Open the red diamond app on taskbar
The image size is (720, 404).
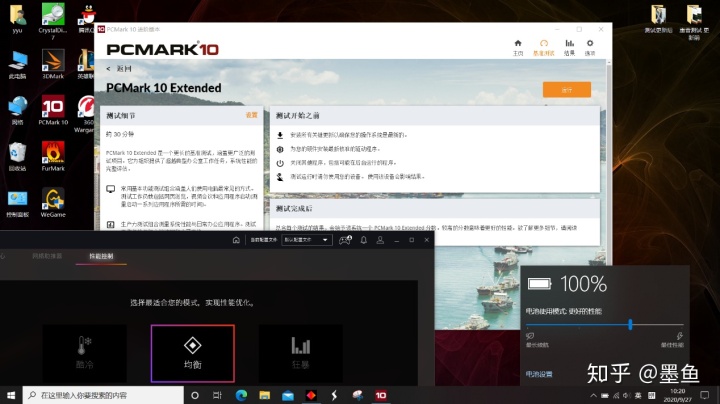pyautogui.click(x=311, y=395)
